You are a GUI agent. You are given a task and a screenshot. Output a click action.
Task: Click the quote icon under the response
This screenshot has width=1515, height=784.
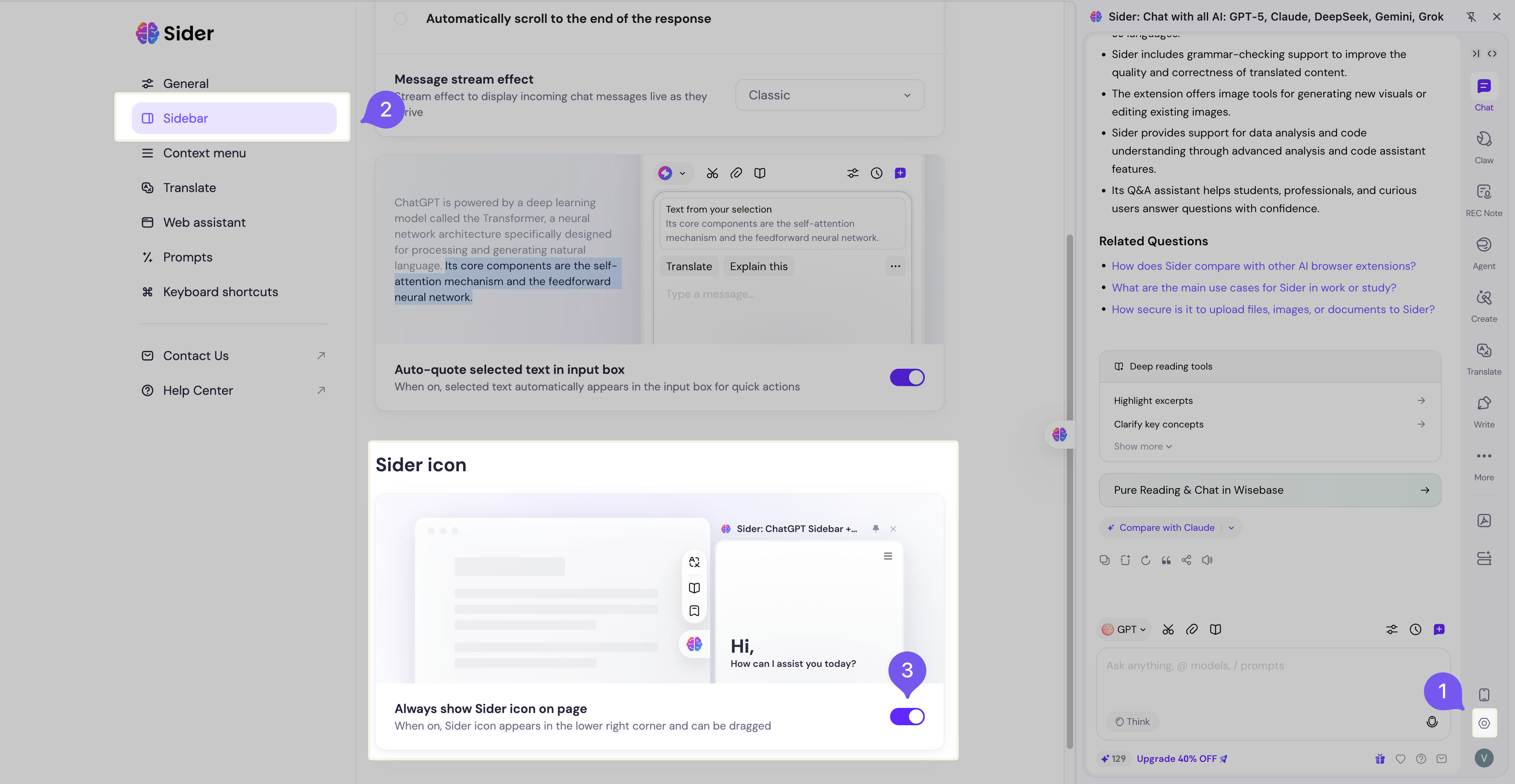tap(1166, 560)
